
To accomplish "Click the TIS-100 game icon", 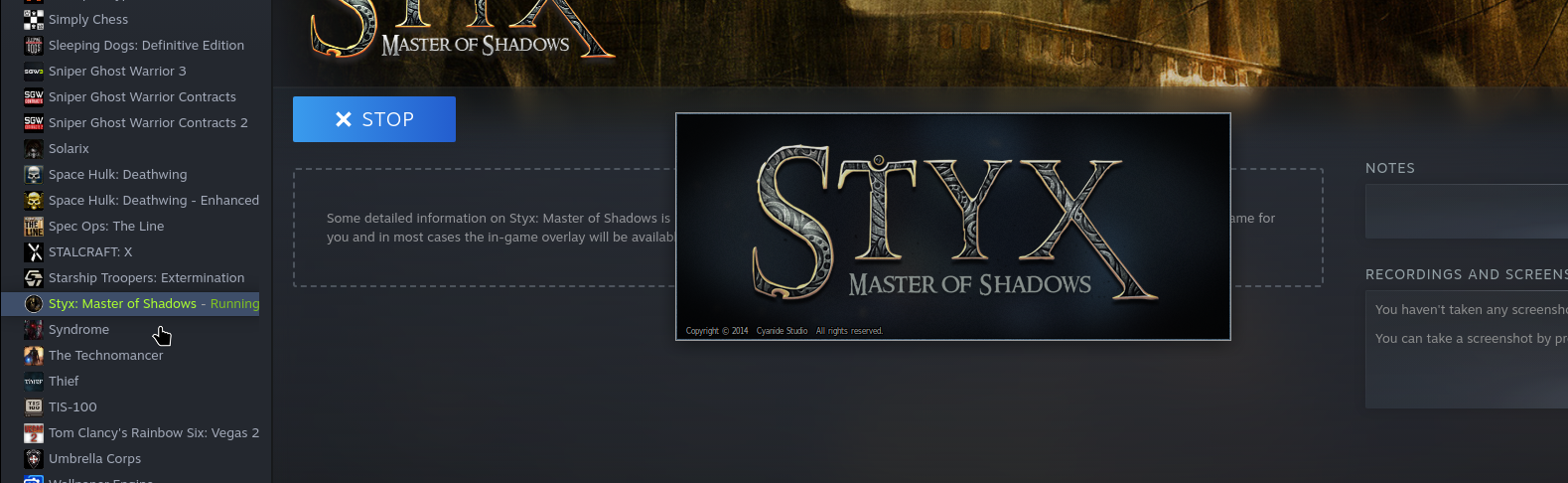I will pyautogui.click(x=34, y=406).
